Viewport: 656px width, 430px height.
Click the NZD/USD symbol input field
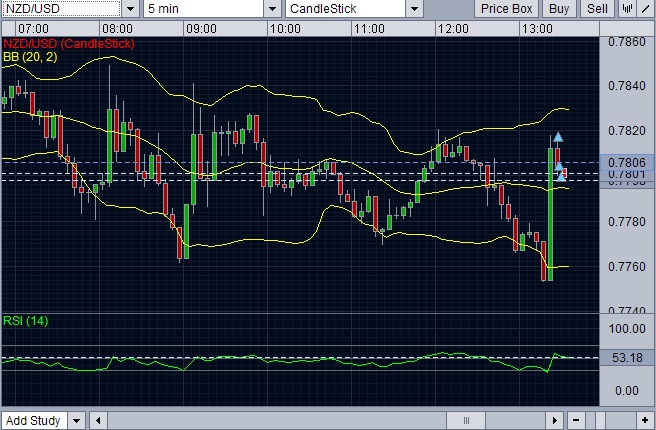62,8
